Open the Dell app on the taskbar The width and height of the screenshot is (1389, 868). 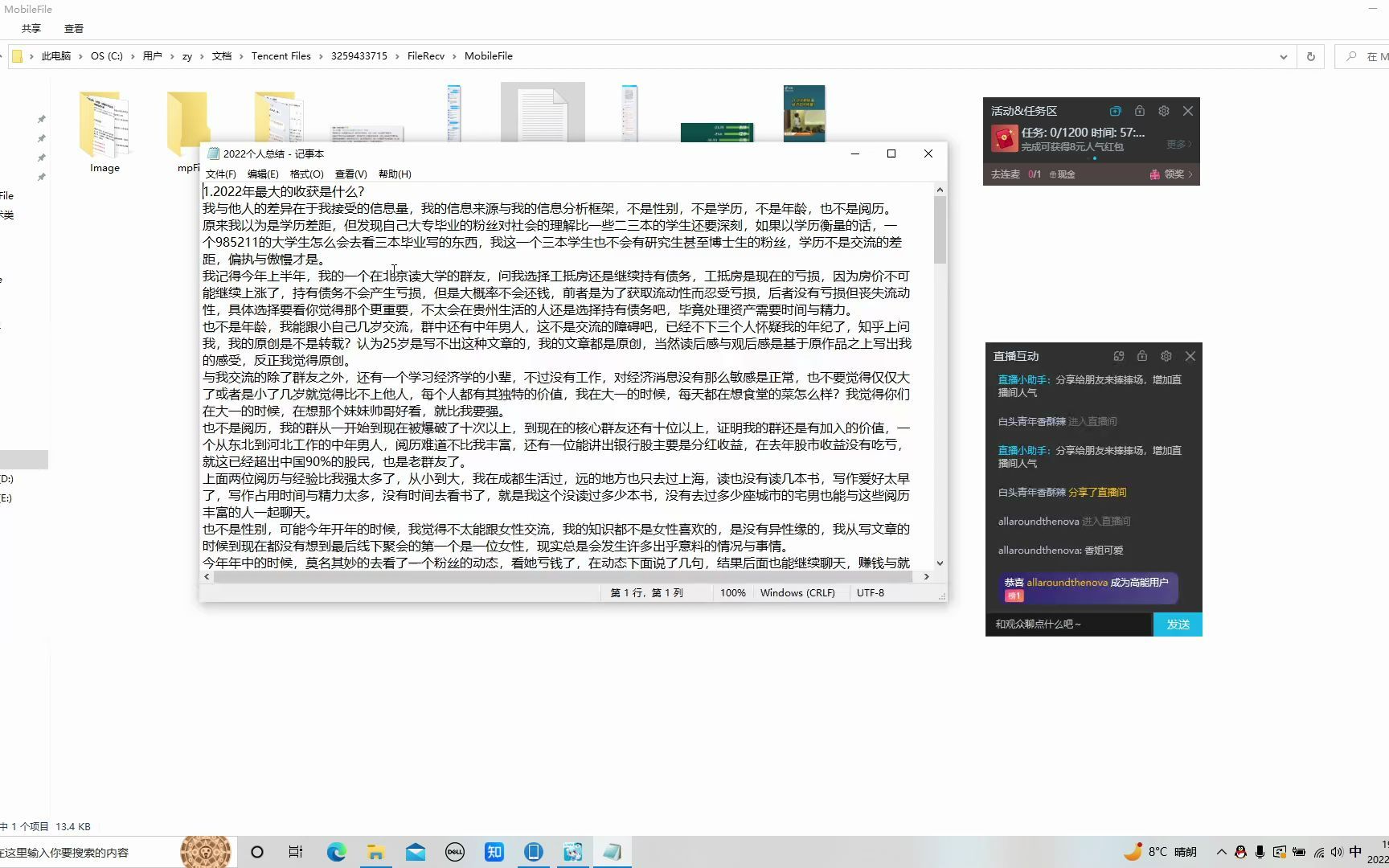(455, 852)
